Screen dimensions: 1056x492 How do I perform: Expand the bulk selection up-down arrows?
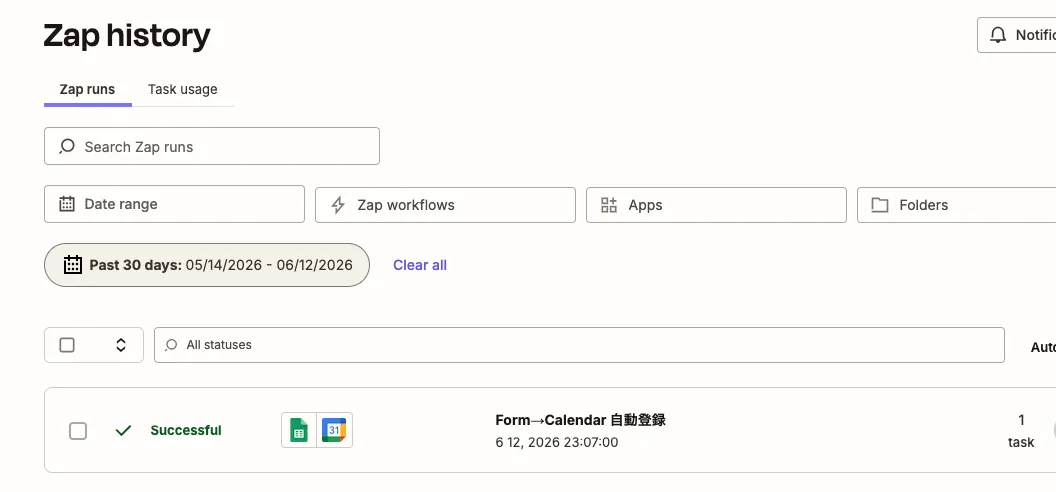tap(121, 345)
